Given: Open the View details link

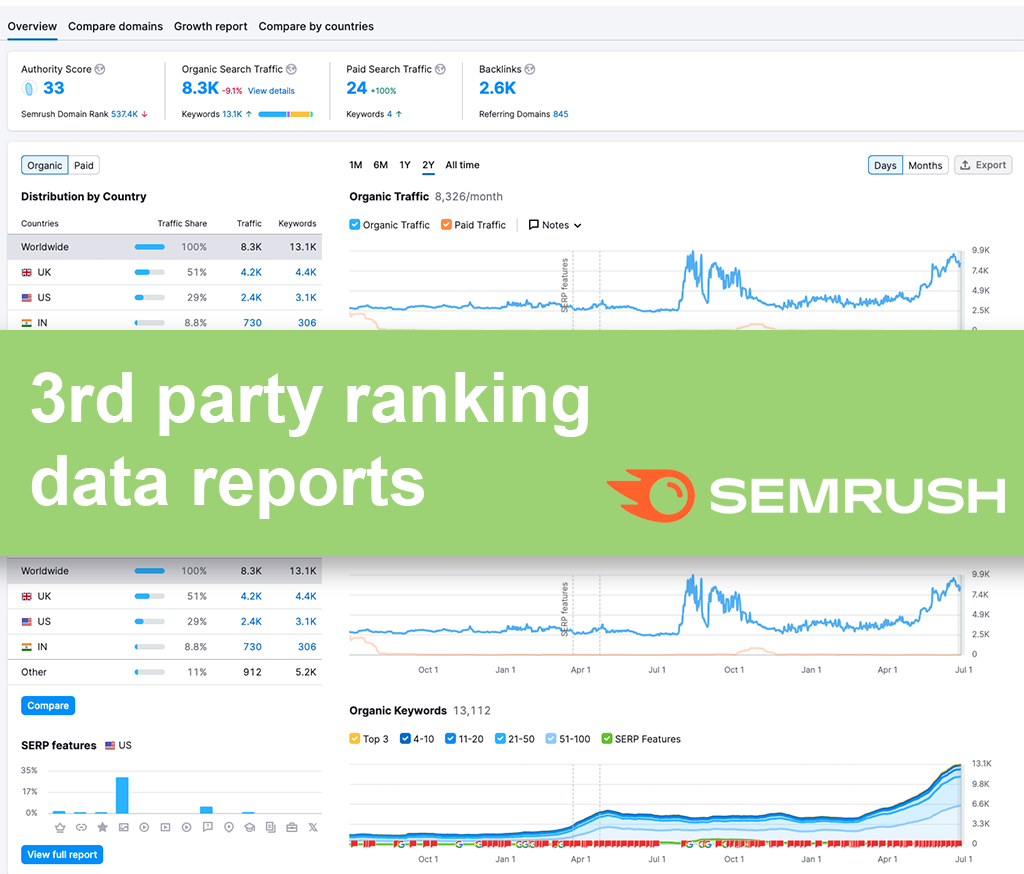Looking at the screenshot, I should (271, 91).
